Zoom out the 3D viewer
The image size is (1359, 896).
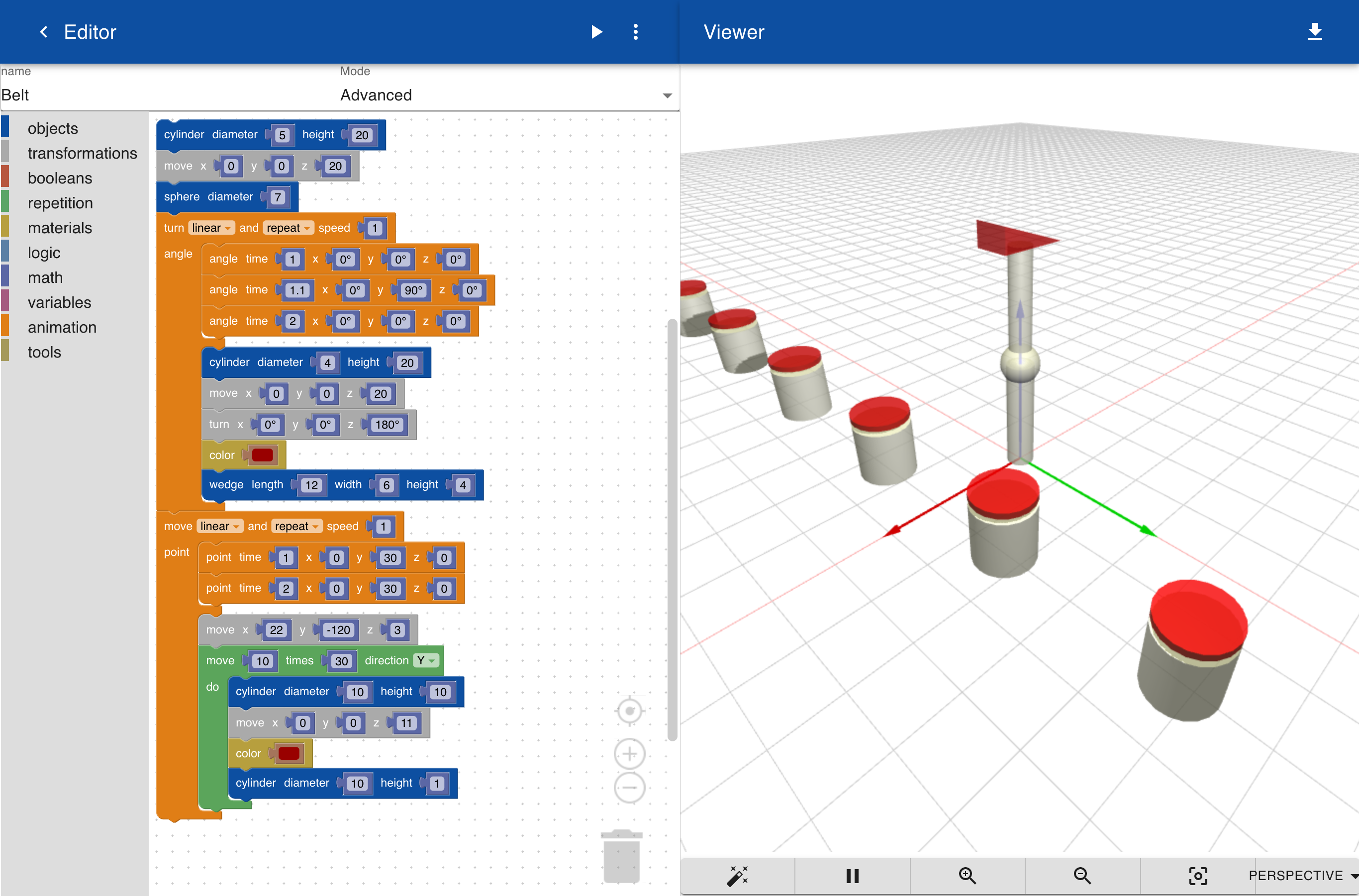(x=1082, y=876)
